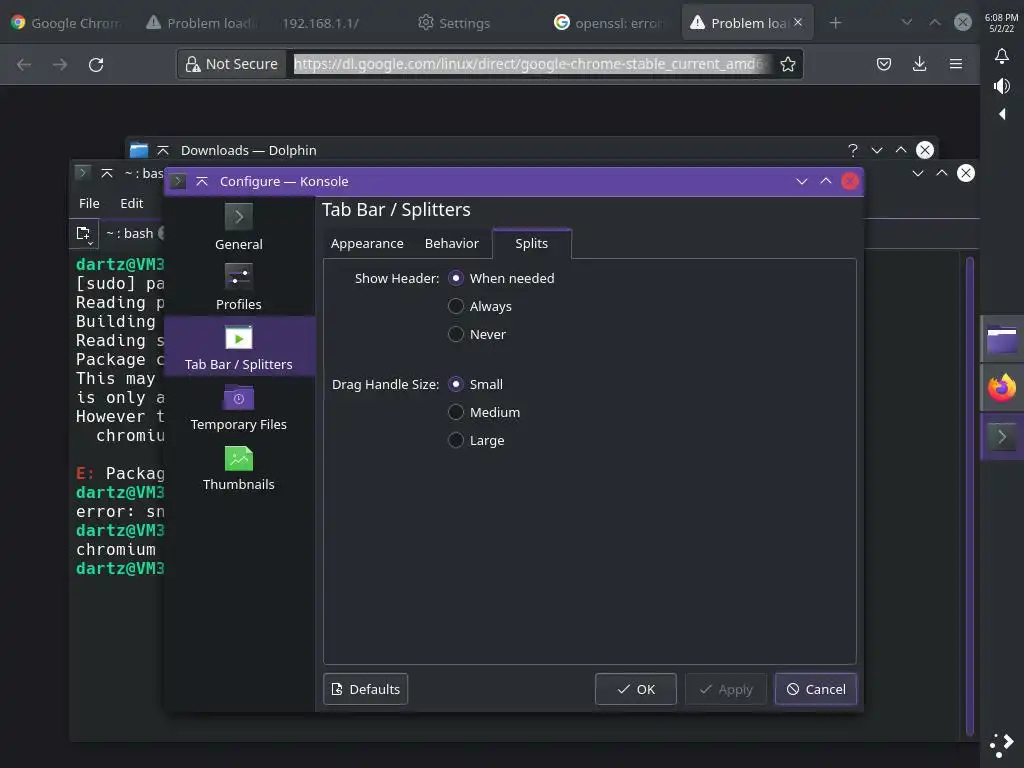This screenshot has width=1024, height=768.
Task: Open the Pocket save icon
Action: [x=884, y=64]
